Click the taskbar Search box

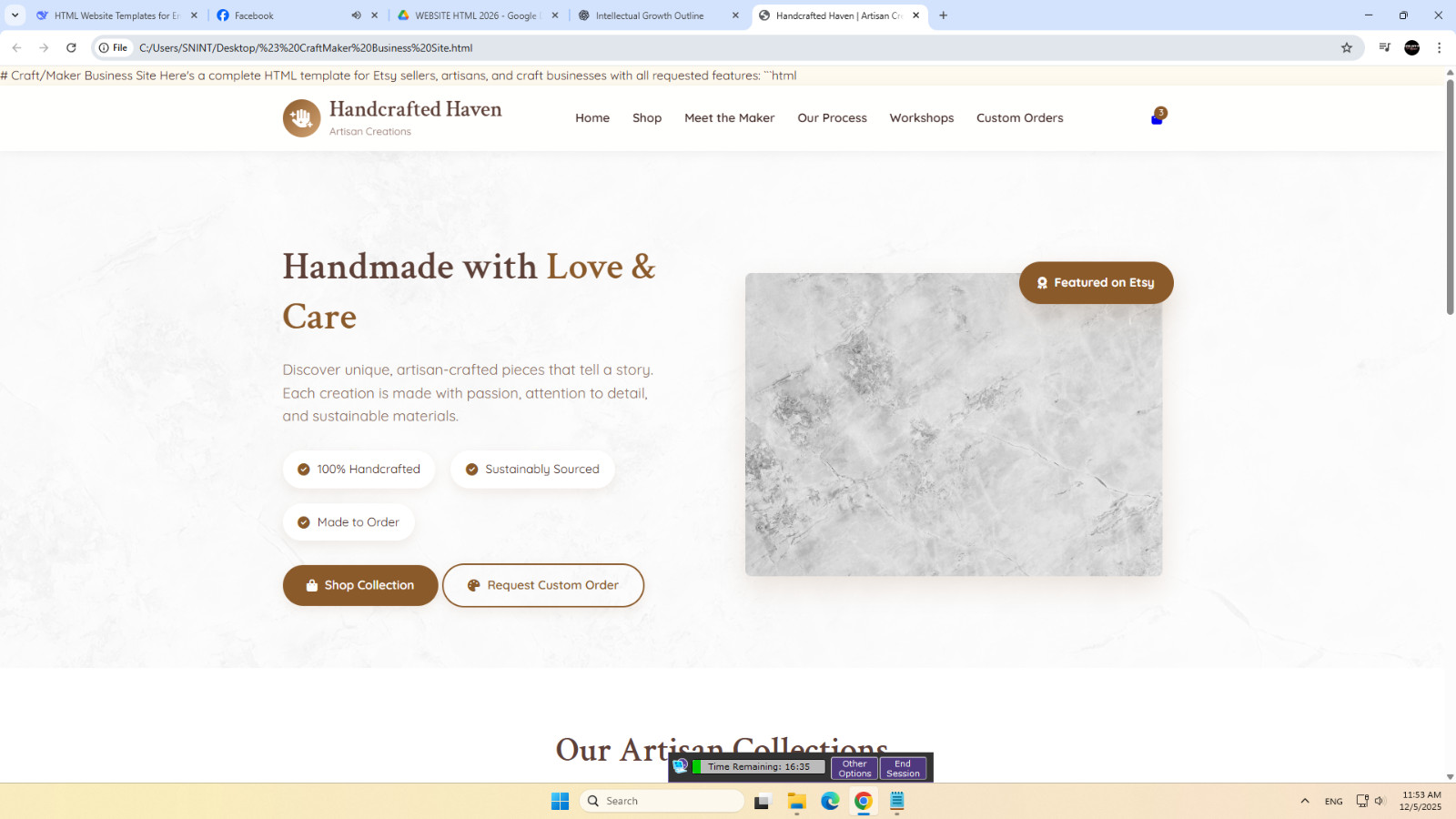662,801
